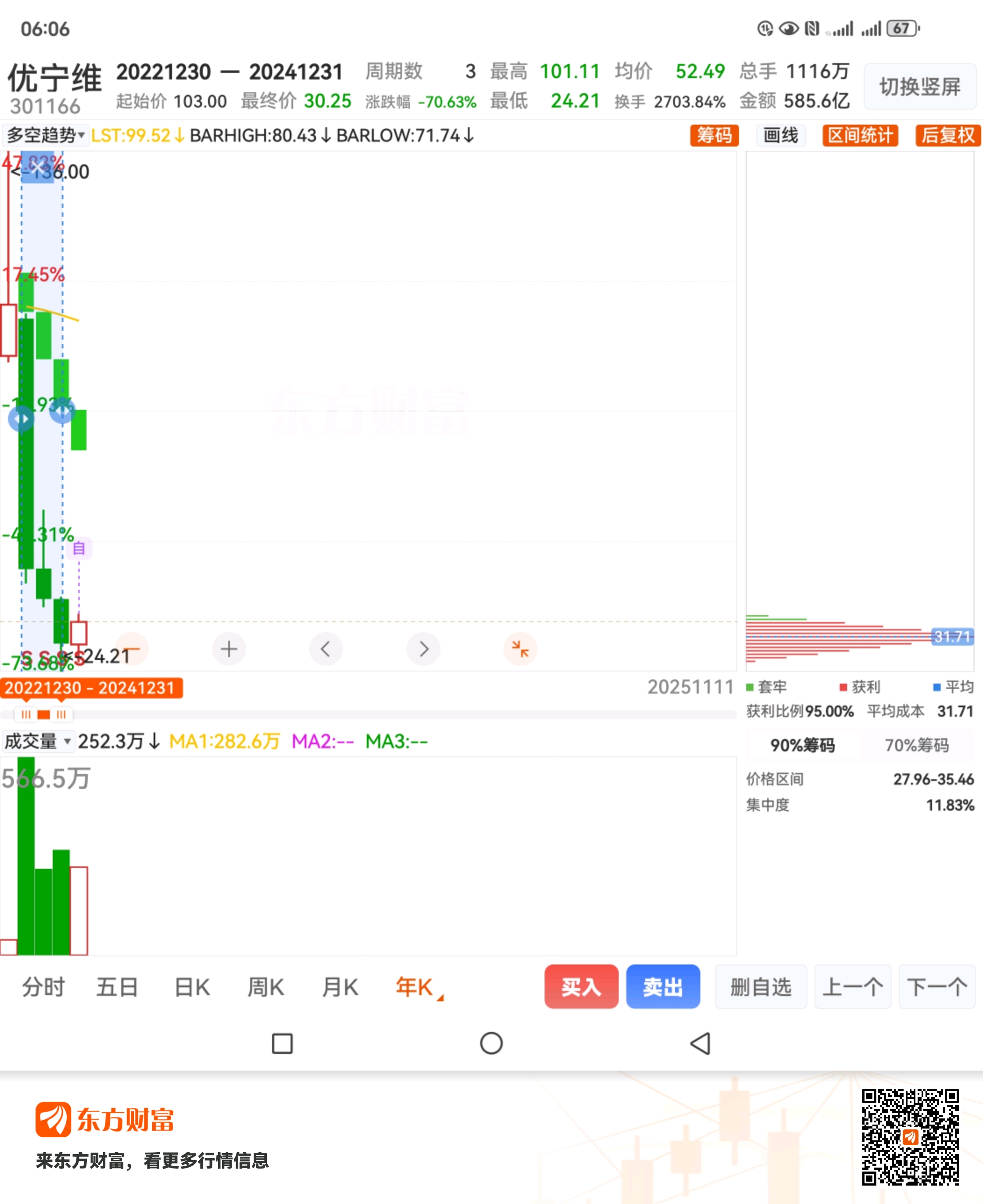Click the zoom-in plus icon on chart
Image resolution: width=983 pixels, height=1204 pixels.
click(x=229, y=649)
